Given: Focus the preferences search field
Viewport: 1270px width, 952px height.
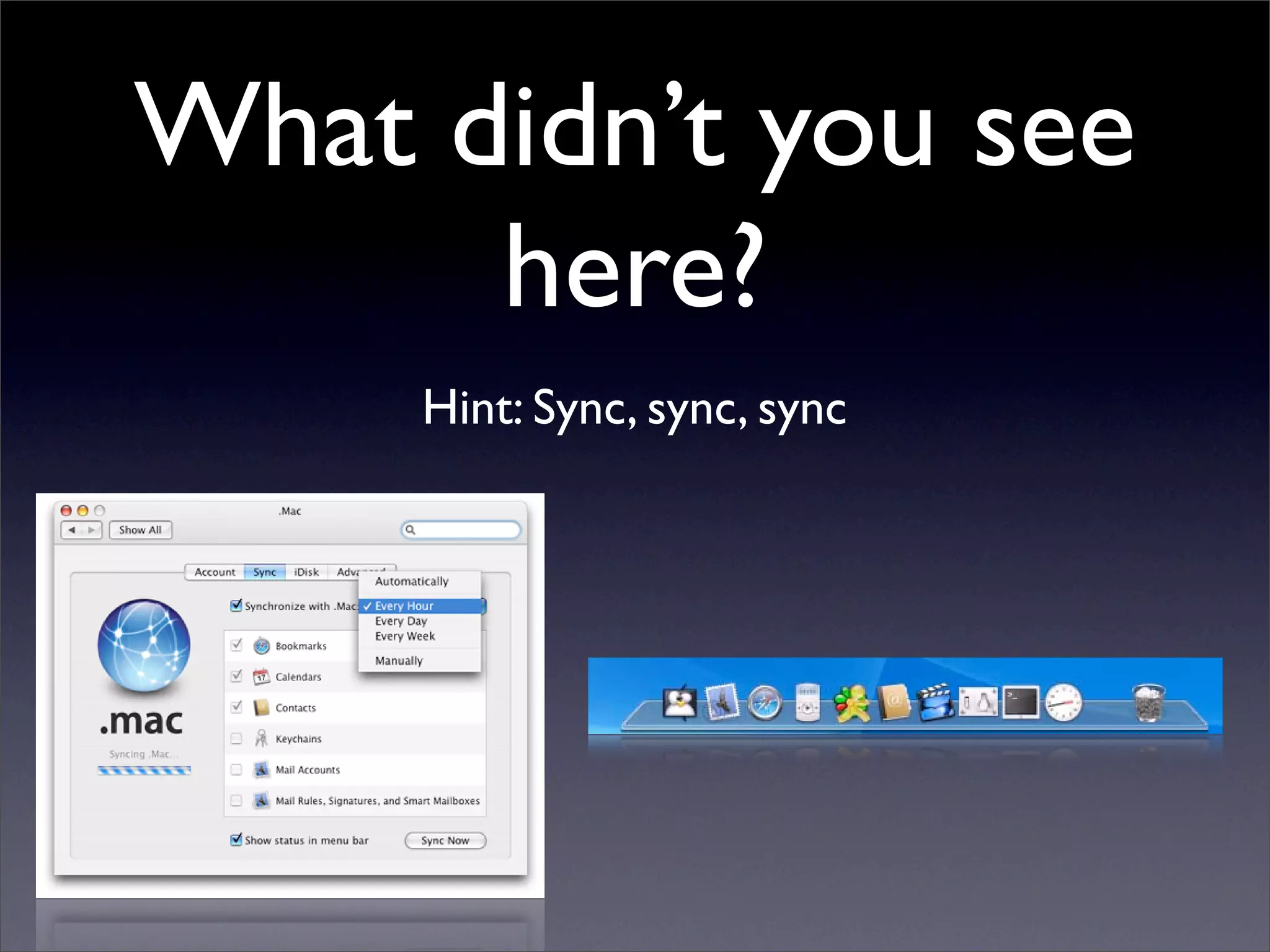Looking at the screenshot, I should tap(465, 530).
